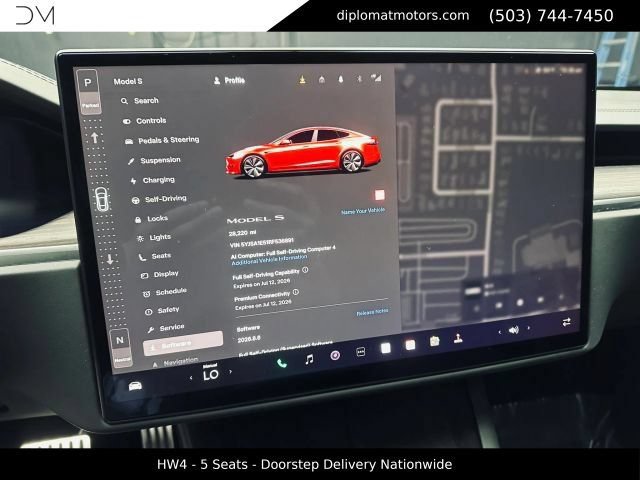Image resolution: width=640 pixels, height=480 pixels.
Task: Open the white square app in the dock
Action: click(385, 348)
